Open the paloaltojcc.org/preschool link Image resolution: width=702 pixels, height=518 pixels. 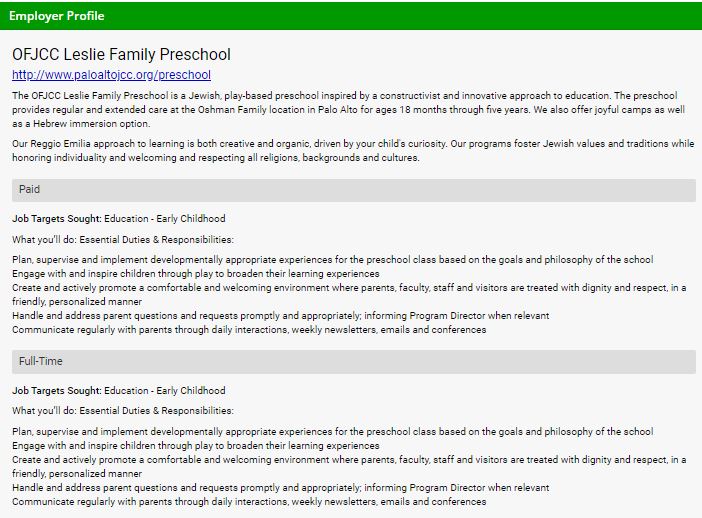(x=111, y=75)
